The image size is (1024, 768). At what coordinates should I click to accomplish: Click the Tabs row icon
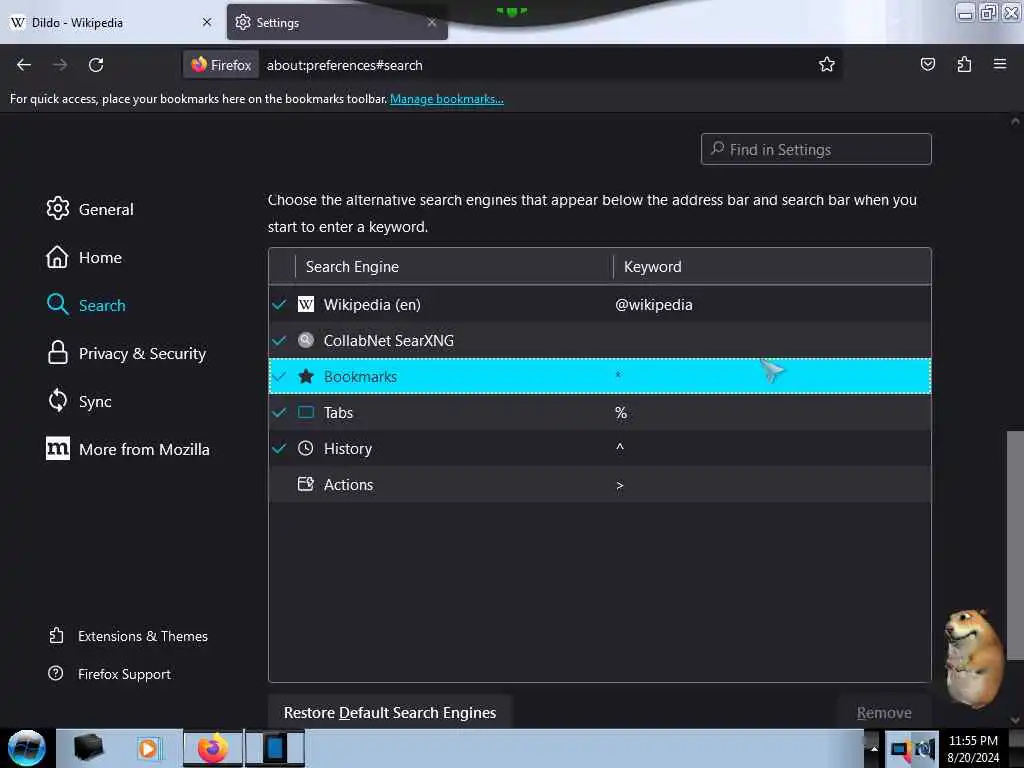coord(306,412)
